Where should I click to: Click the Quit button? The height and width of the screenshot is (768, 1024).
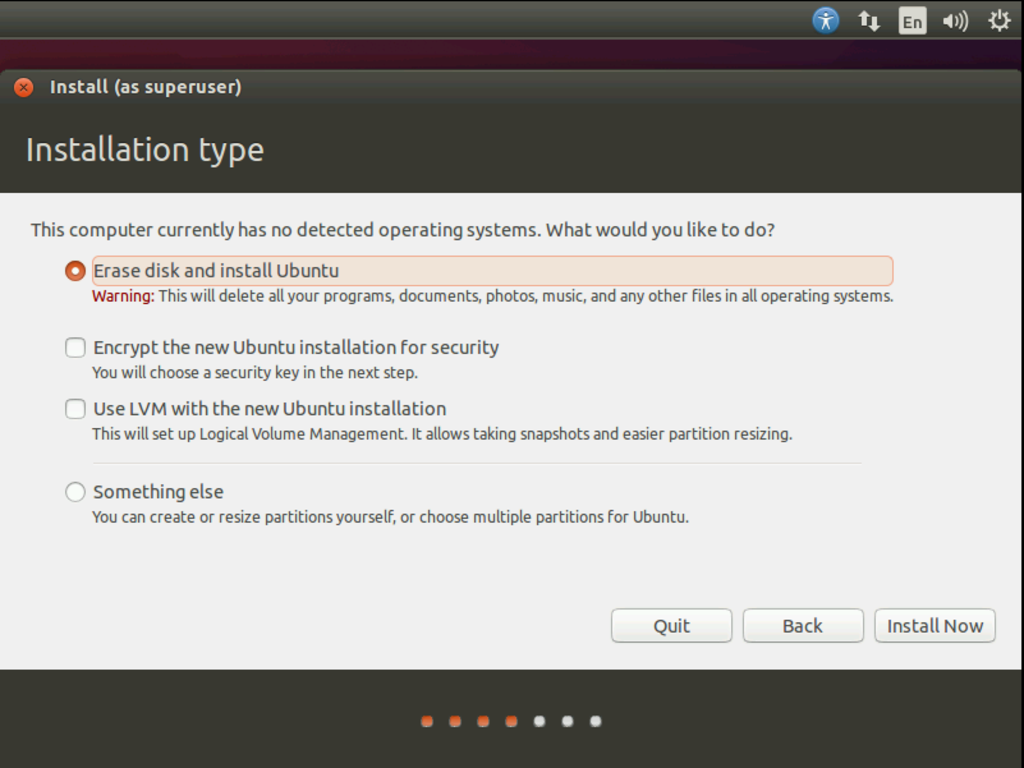click(x=671, y=626)
